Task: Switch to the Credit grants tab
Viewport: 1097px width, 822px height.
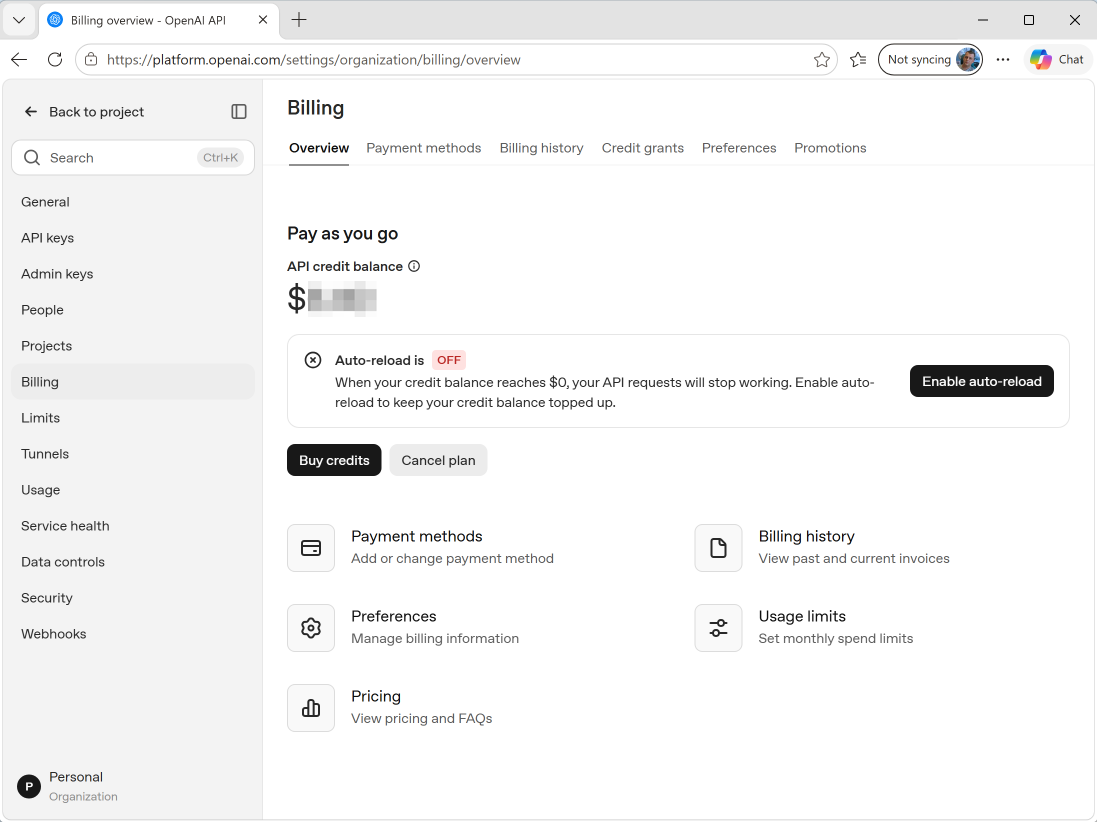Action: tap(643, 148)
